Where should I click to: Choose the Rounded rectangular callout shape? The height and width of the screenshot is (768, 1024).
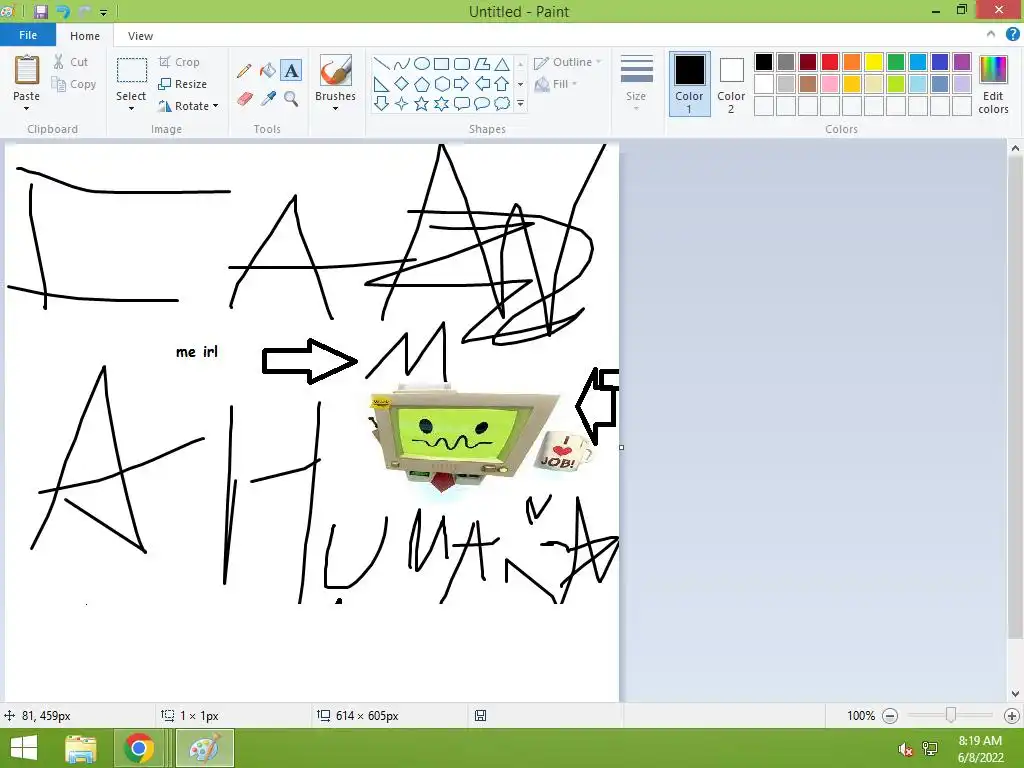pos(462,103)
